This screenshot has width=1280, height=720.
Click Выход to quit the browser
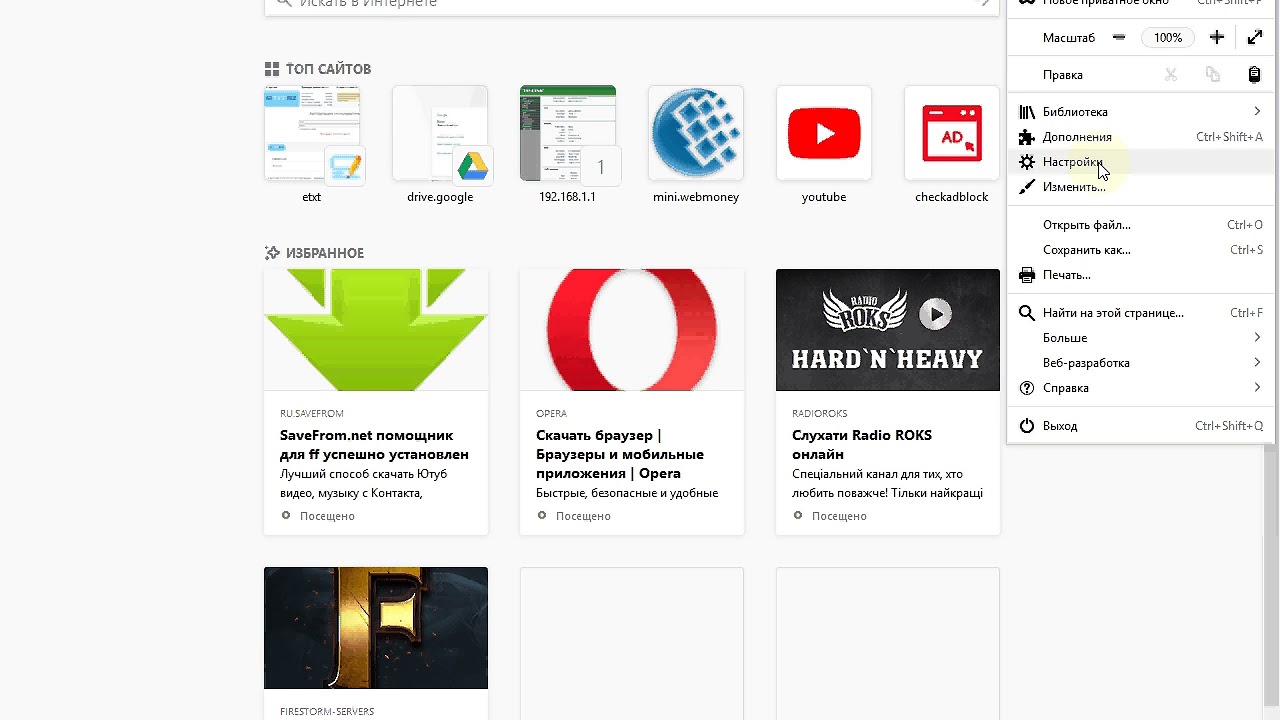[x=1140, y=426]
